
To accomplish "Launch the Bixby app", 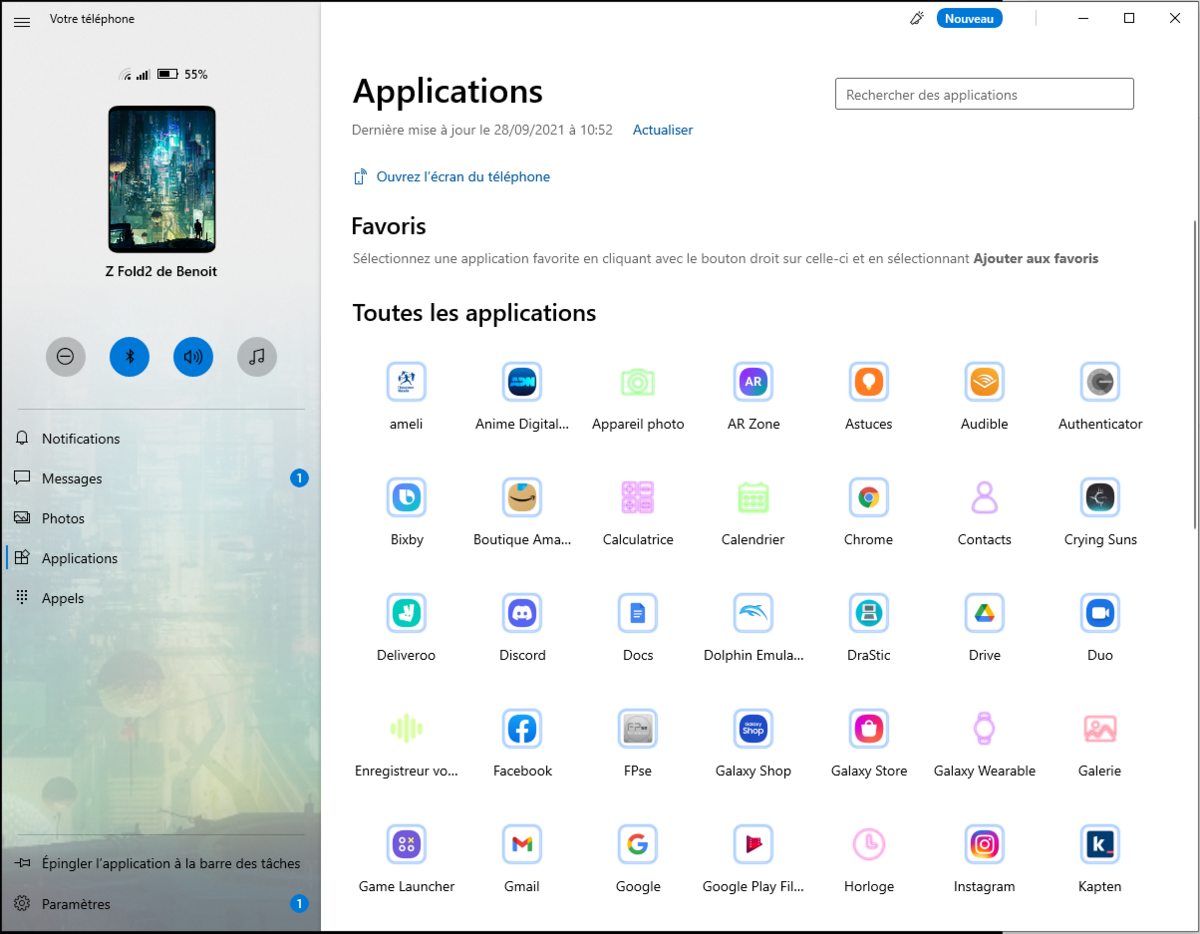I will pos(406,497).
